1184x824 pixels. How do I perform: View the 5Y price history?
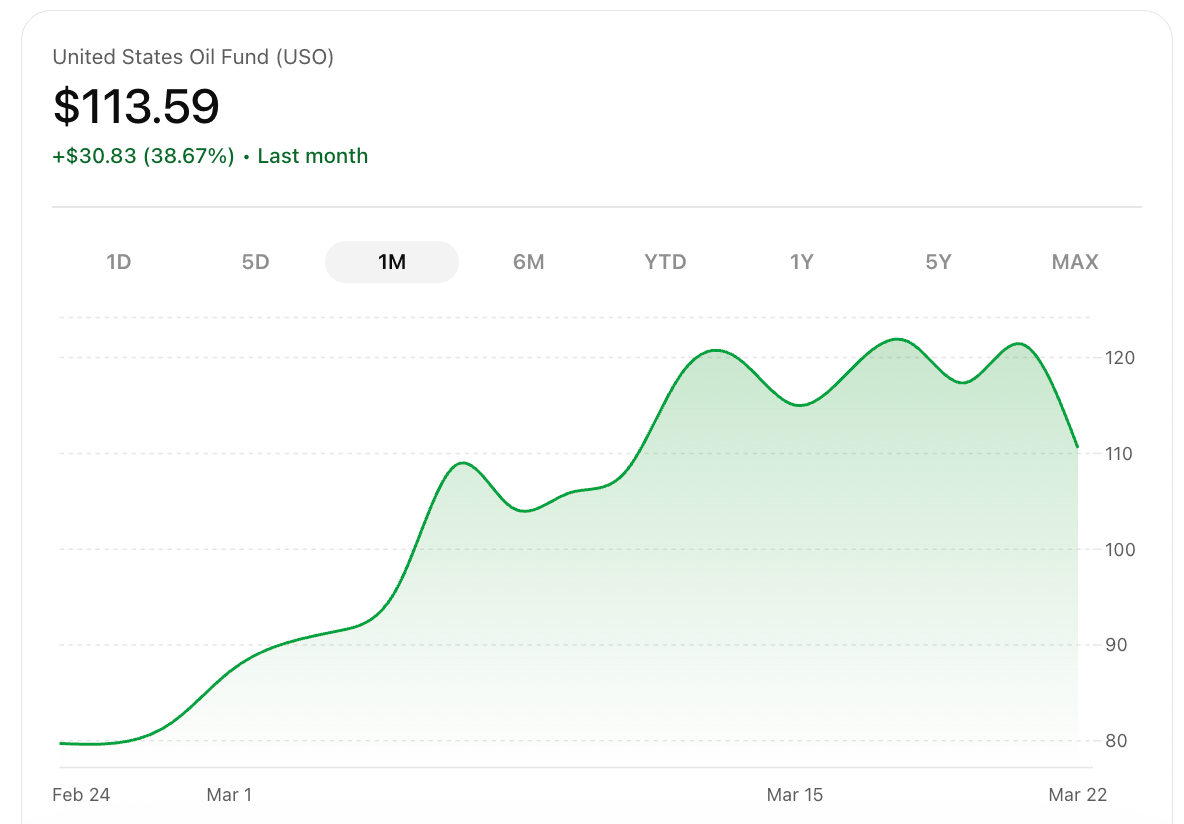point(939,262)
